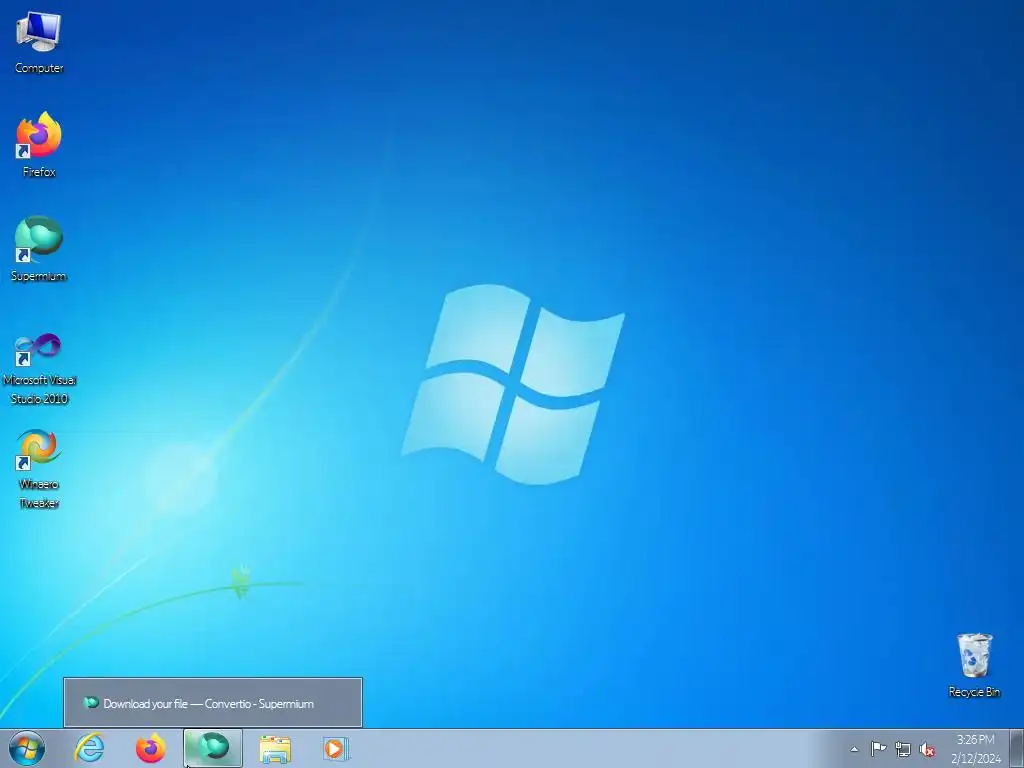Open the network status tray icon
Viewport: 1024px width, 768px height.
click(x=903, y=749)
